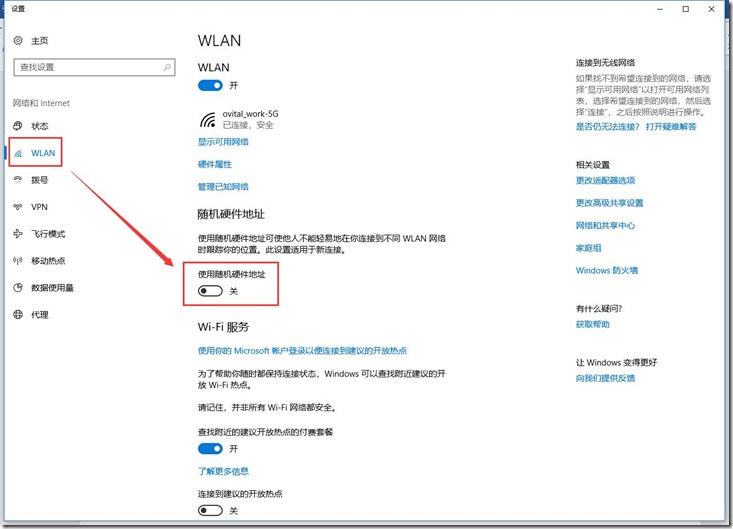The width and height of the screenshot is (733, 529).
Task: Select the 飞行模式 airplane mode icon
Action: pos(18,234)
